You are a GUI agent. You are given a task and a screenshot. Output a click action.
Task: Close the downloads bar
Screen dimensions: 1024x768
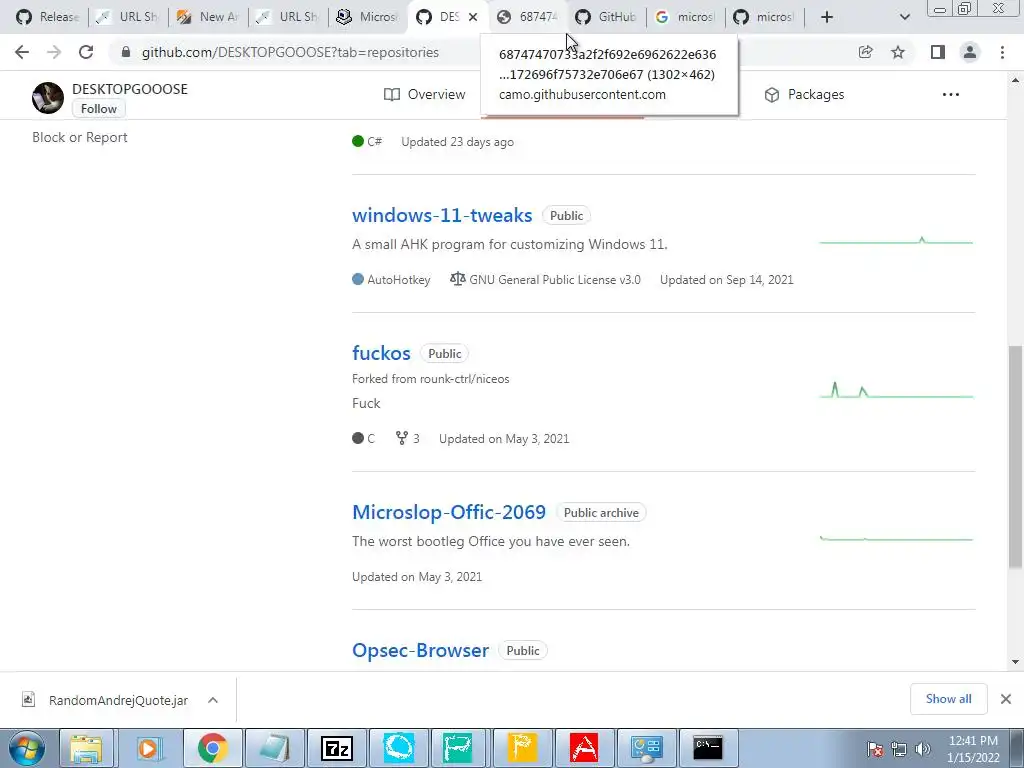(x=1006, y=699)
